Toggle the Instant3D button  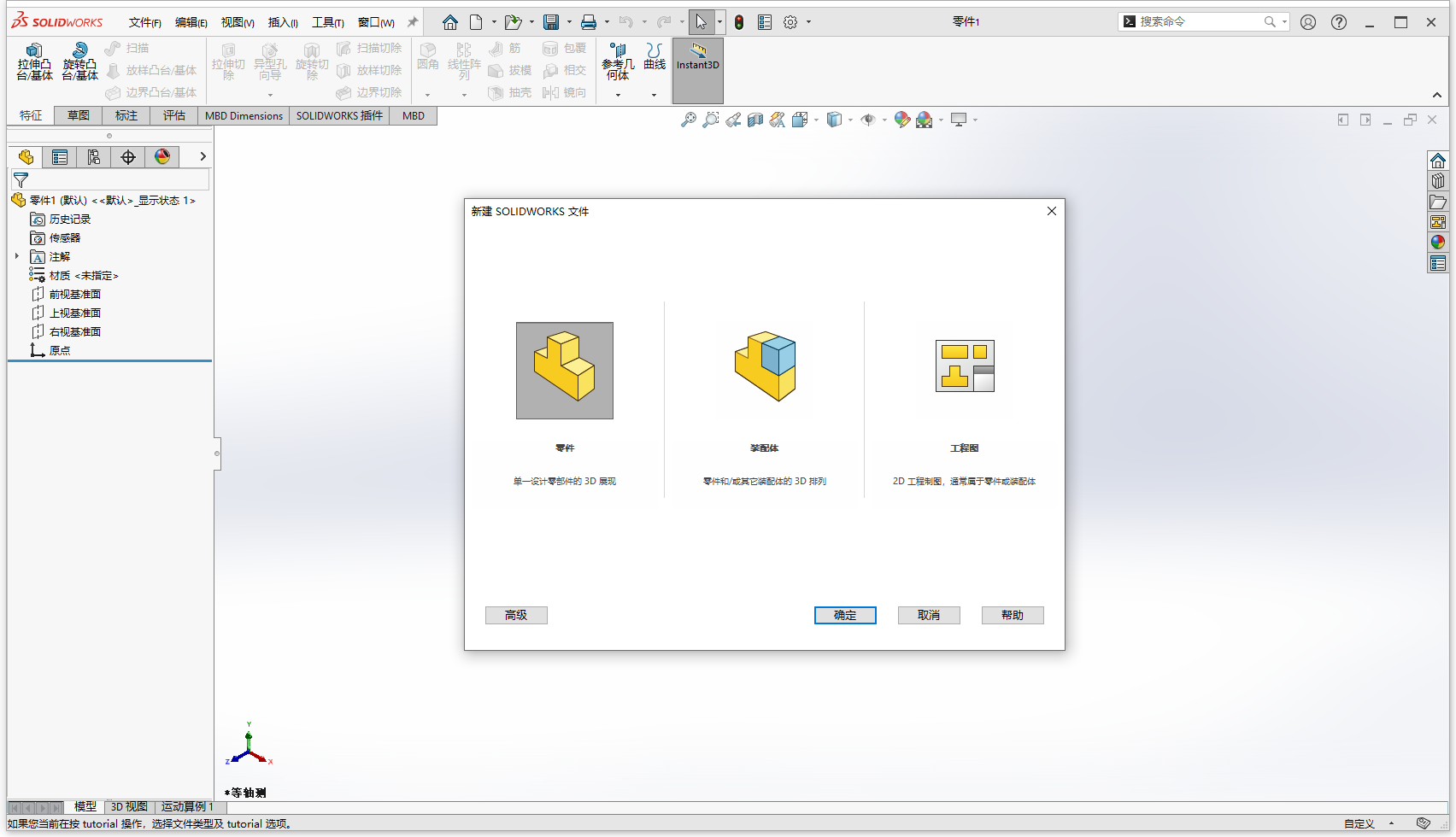point(698,70)
